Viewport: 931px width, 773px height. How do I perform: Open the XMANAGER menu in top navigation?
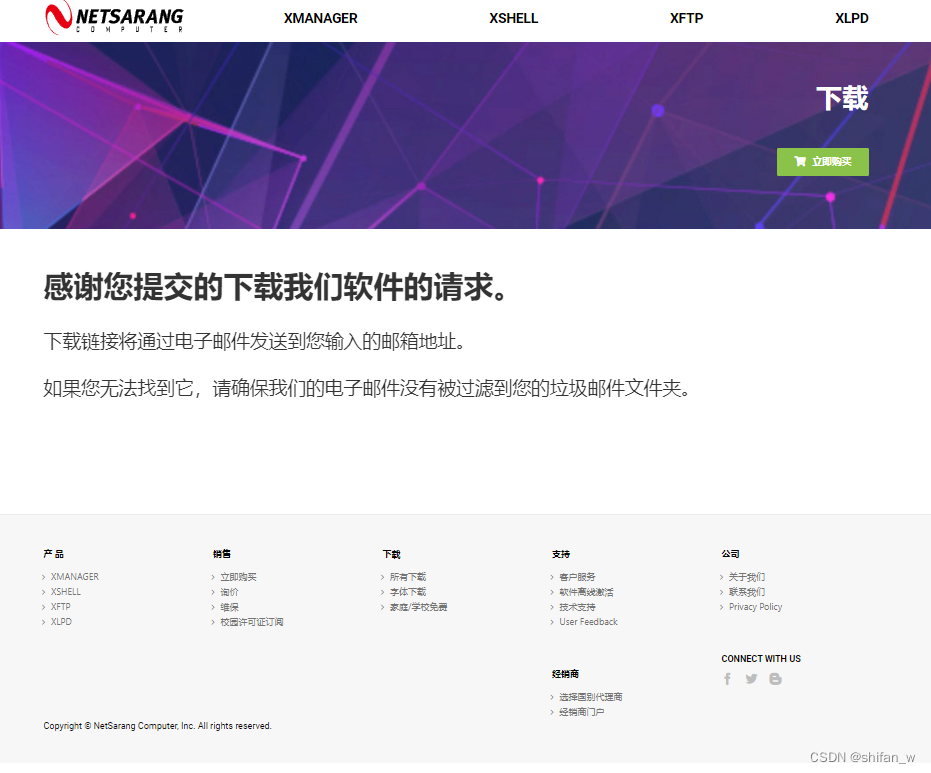coord(321,18)
